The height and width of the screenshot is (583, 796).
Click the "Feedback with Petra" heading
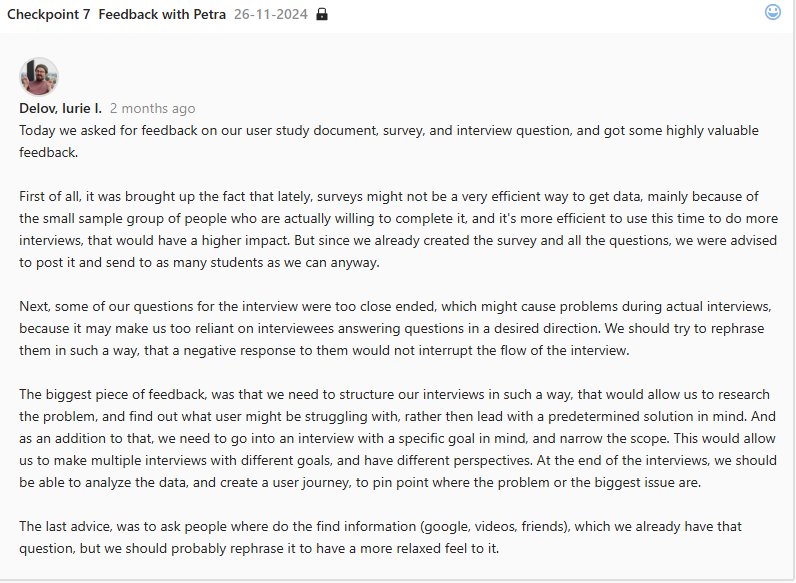pyautogui.click(x=162, y=15)
